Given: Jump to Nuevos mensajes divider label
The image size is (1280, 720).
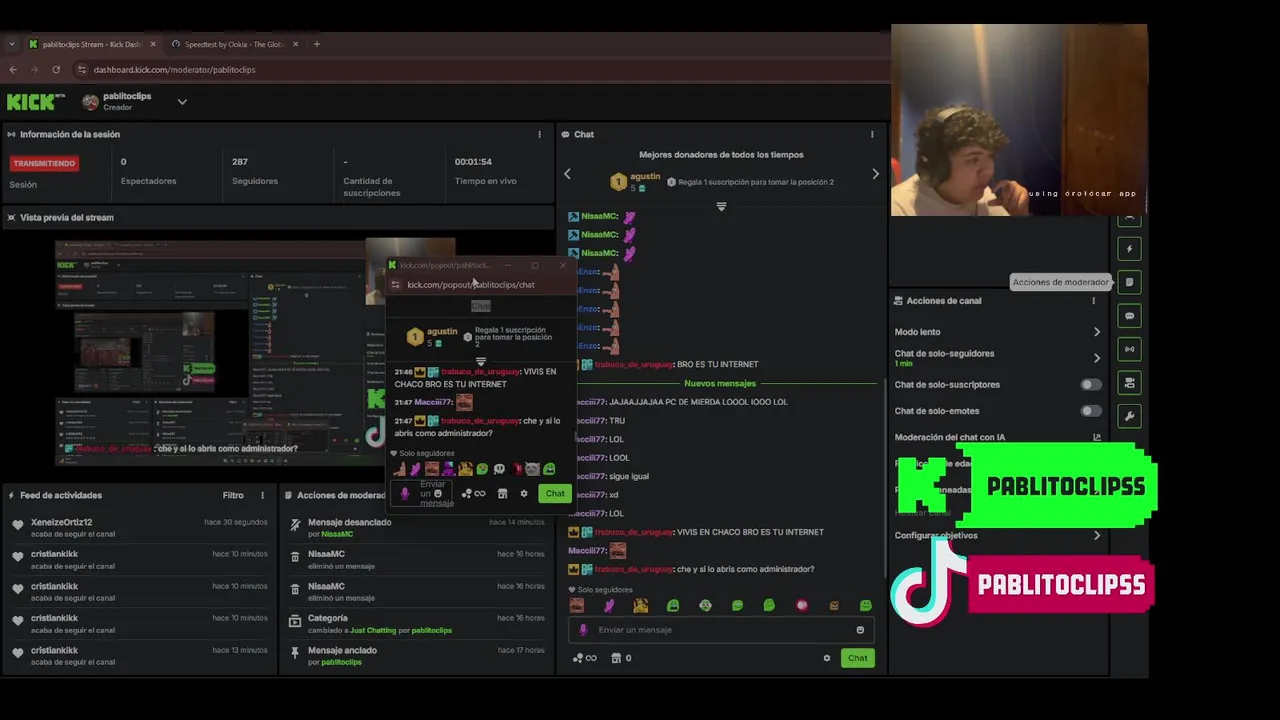Looking at the screenshot, I should [720, 383].
